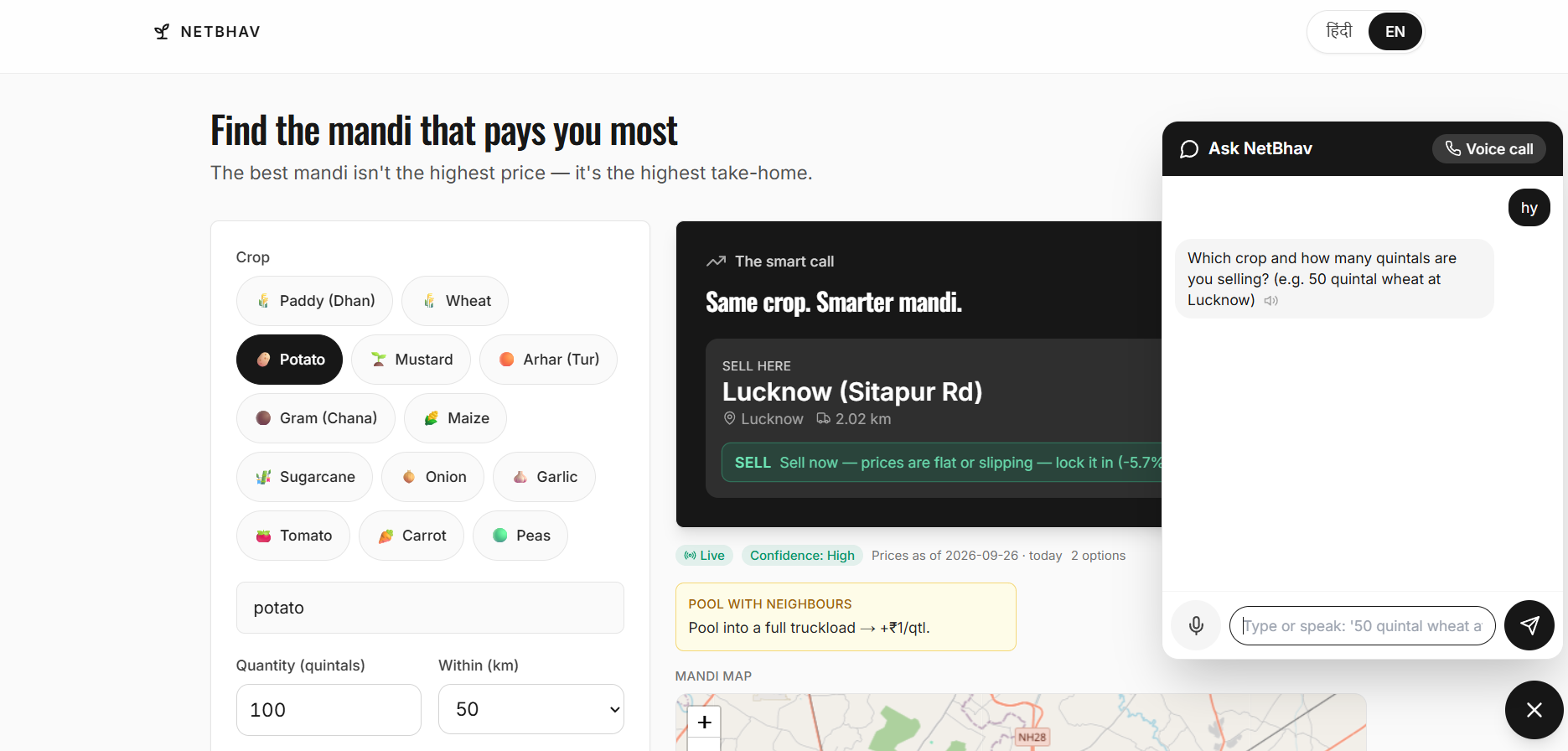Select the Maize crop chip

pyautogui.click(x=455, y=418)
